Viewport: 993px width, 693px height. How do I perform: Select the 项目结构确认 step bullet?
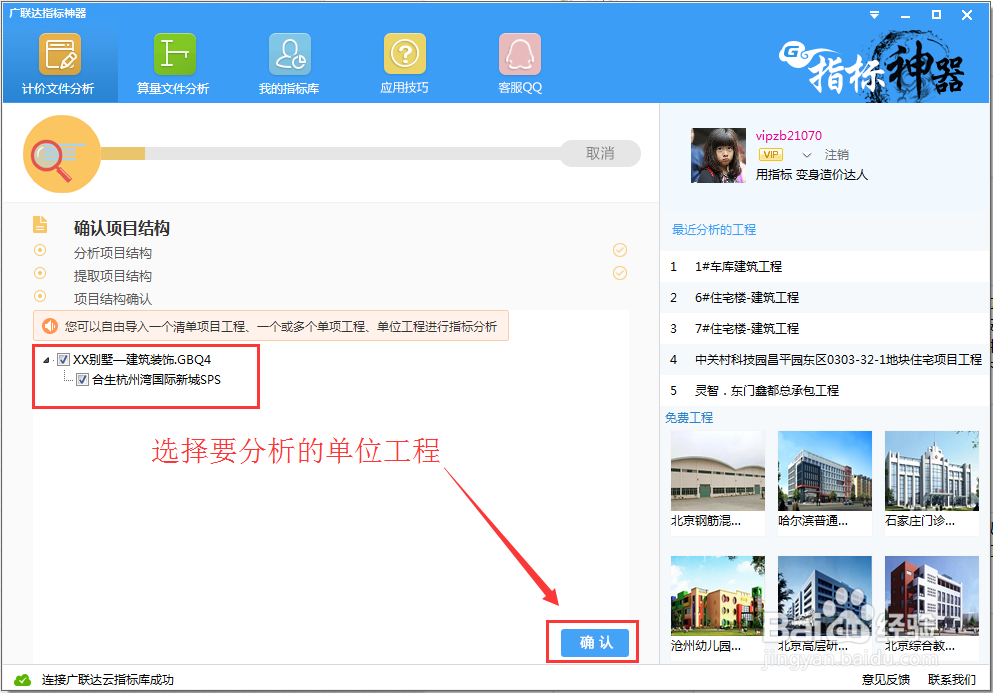tap(40, 296)
